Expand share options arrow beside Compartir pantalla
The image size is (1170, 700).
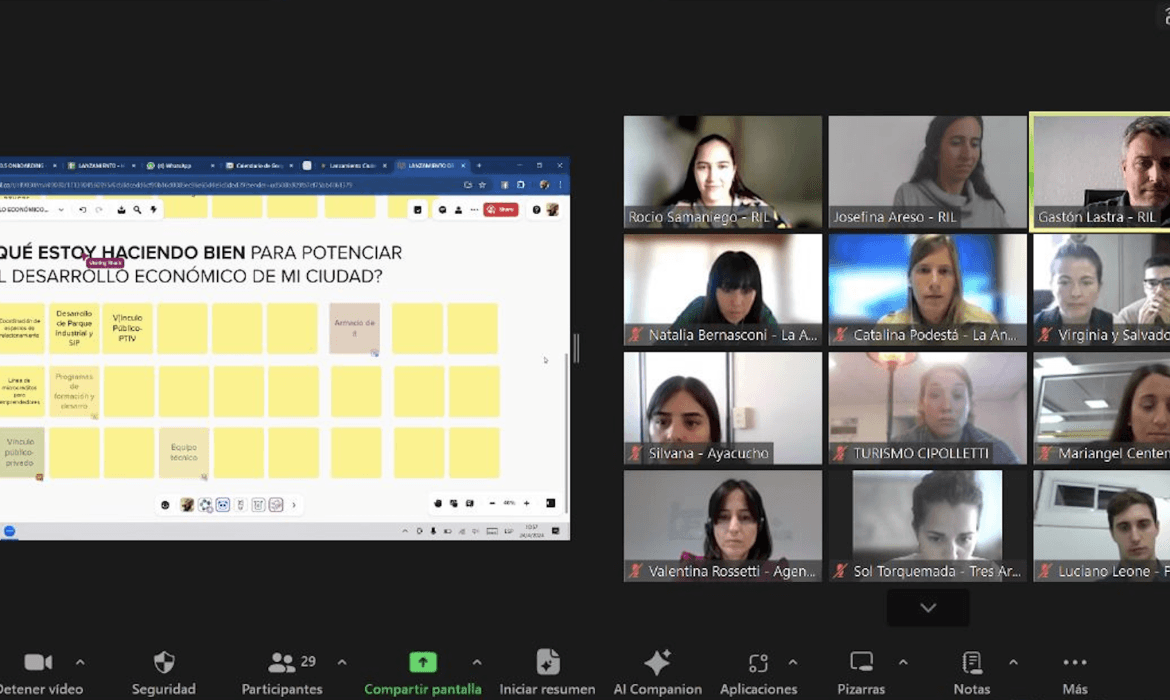tap(477, 662)
